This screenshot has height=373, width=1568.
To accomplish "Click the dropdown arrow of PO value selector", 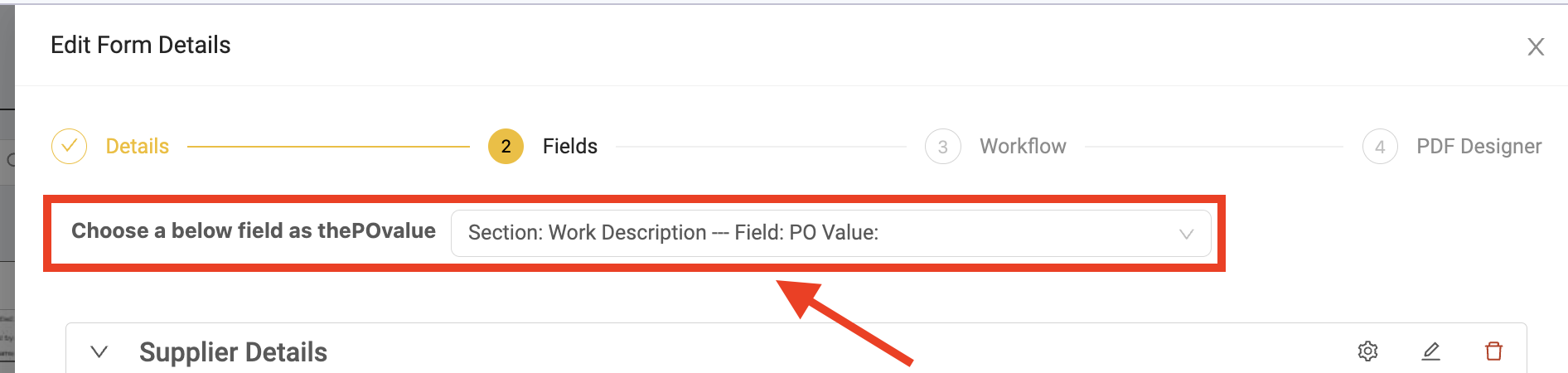I will pos(1186,234).
